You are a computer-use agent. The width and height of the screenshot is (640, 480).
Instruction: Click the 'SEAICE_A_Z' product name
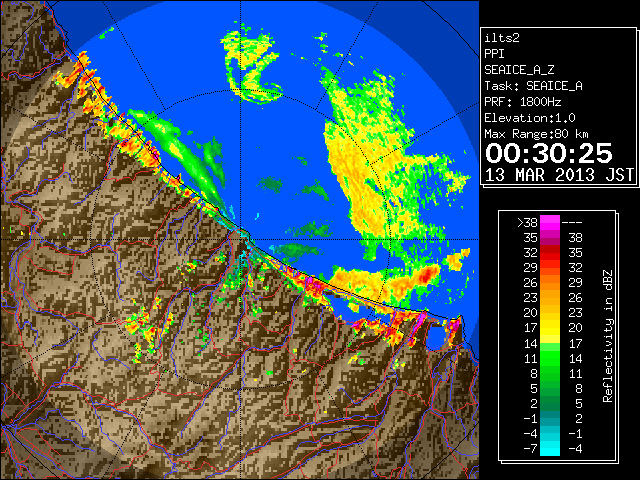(x=519, y=70)
